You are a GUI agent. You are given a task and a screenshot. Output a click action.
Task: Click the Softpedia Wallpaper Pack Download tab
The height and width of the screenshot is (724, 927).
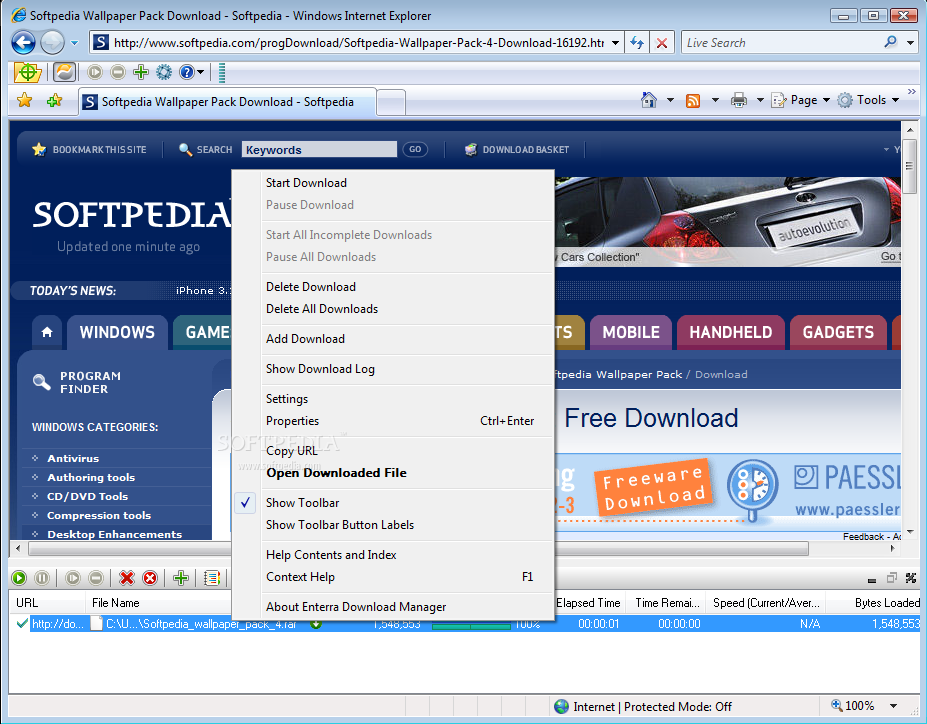(227, 102)
